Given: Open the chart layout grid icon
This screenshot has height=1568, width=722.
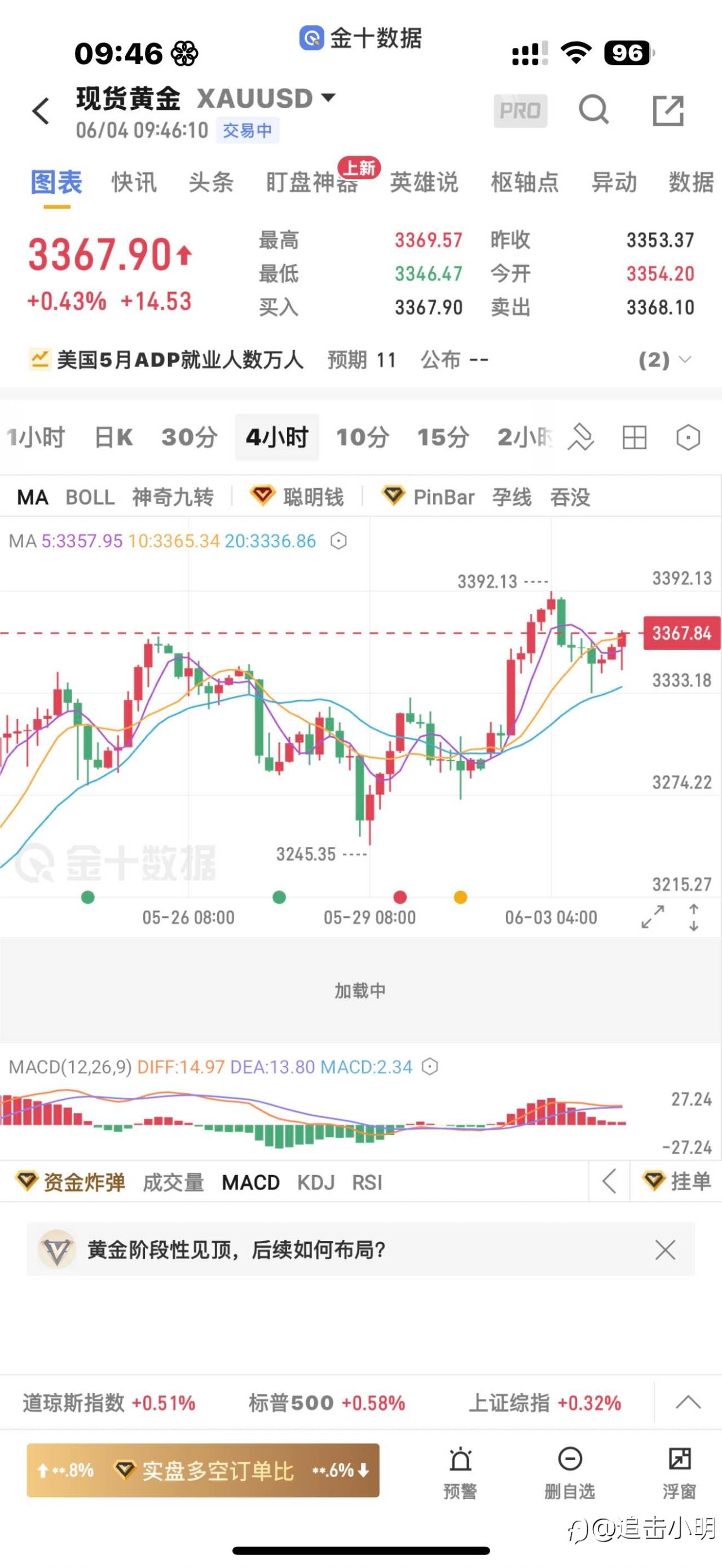Looking at the screenshot, I should (635, 437).
